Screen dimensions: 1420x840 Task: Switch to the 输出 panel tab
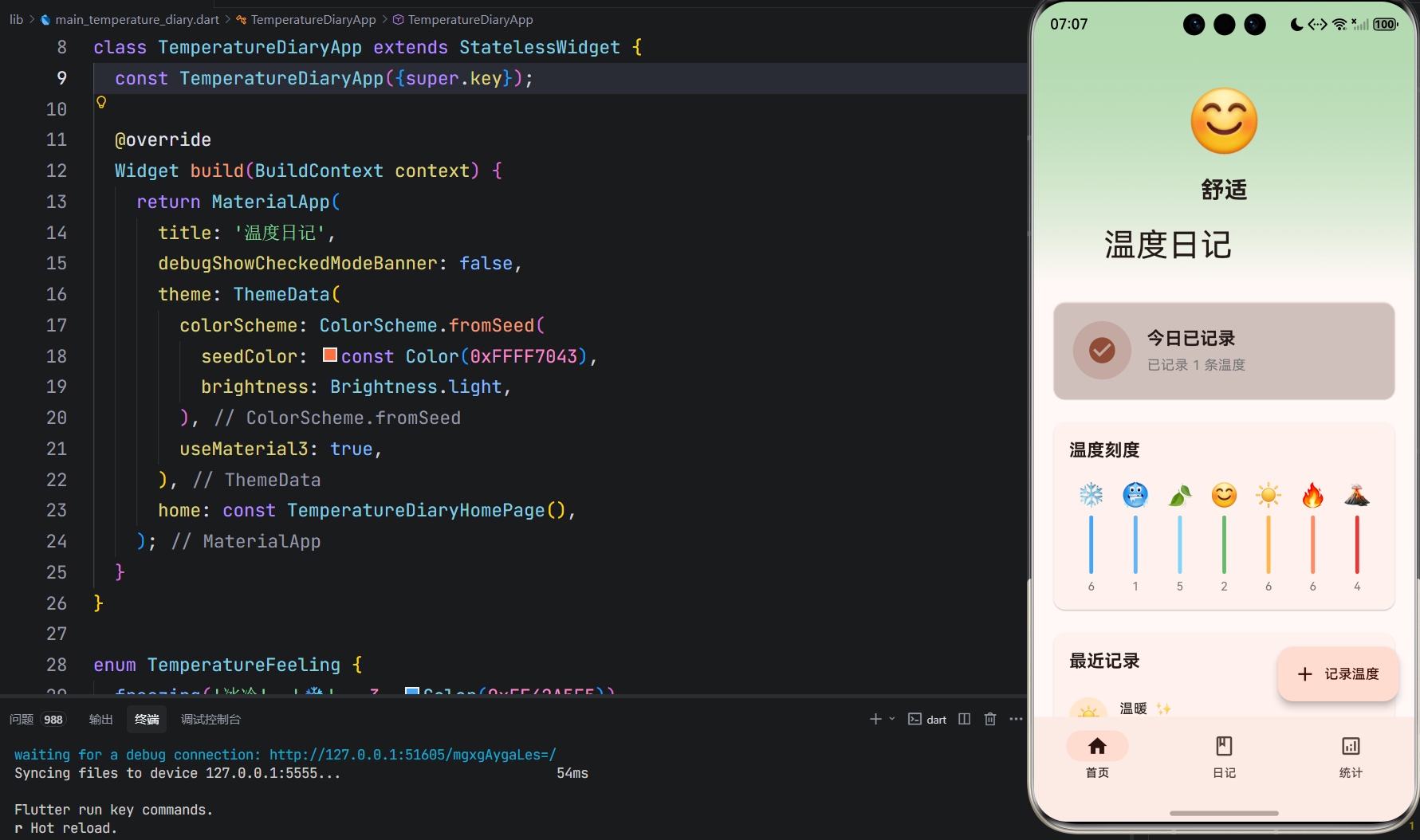(x=100, y=719)
